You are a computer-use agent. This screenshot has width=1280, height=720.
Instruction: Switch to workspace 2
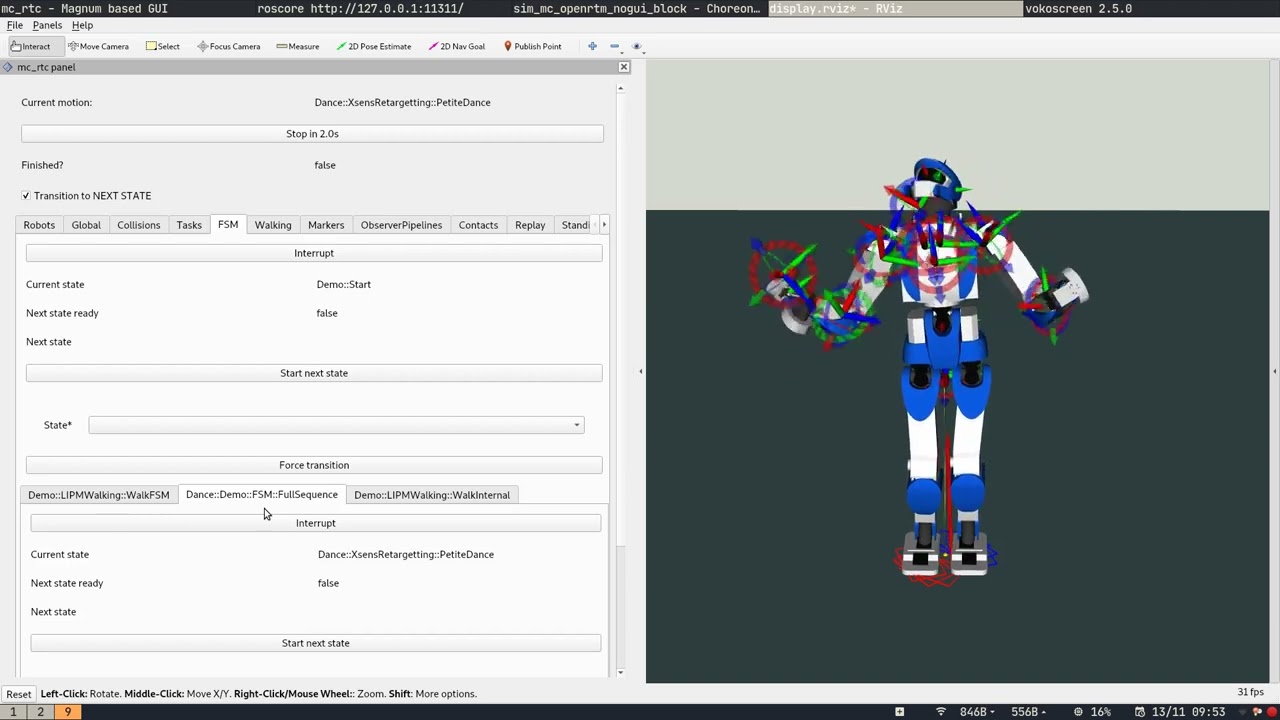[40, 712]
